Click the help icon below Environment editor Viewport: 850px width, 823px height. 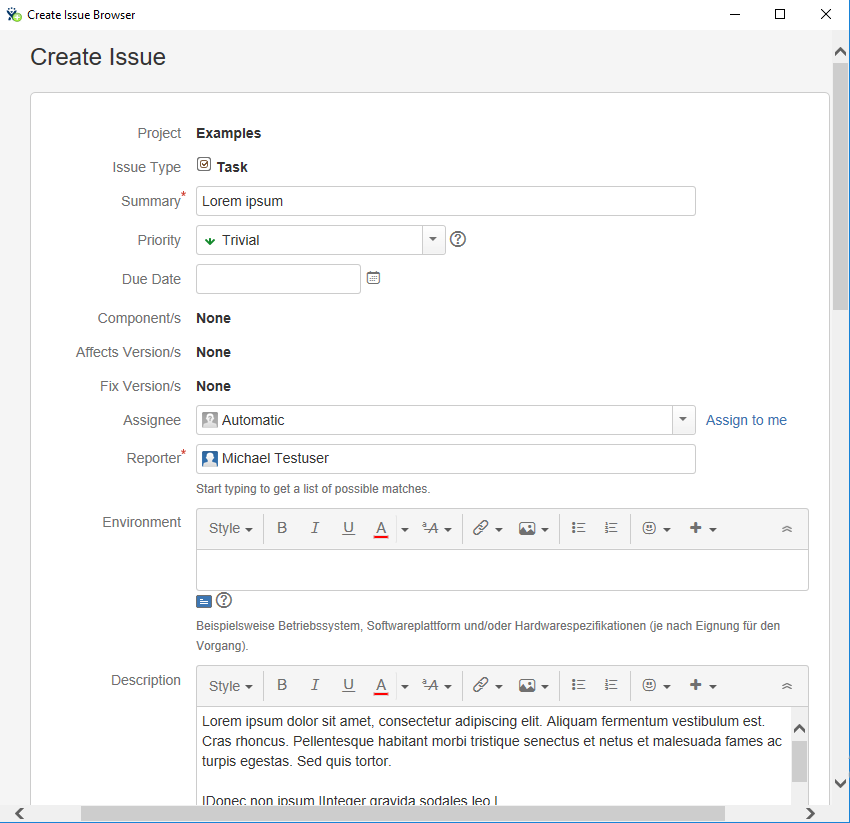click(224, 600)
